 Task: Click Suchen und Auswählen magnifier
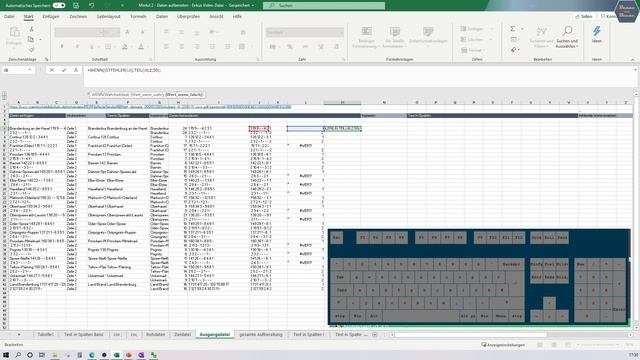coord(567,31)
